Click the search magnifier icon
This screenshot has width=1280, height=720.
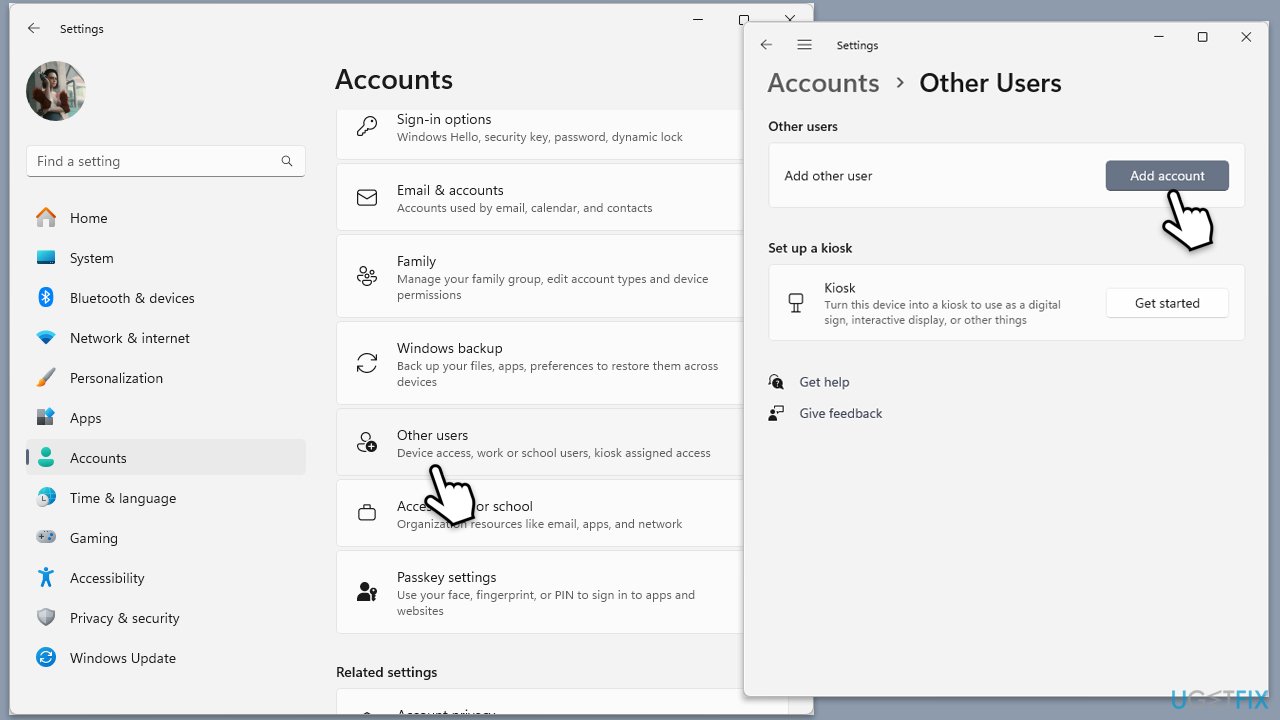point(287,161)
